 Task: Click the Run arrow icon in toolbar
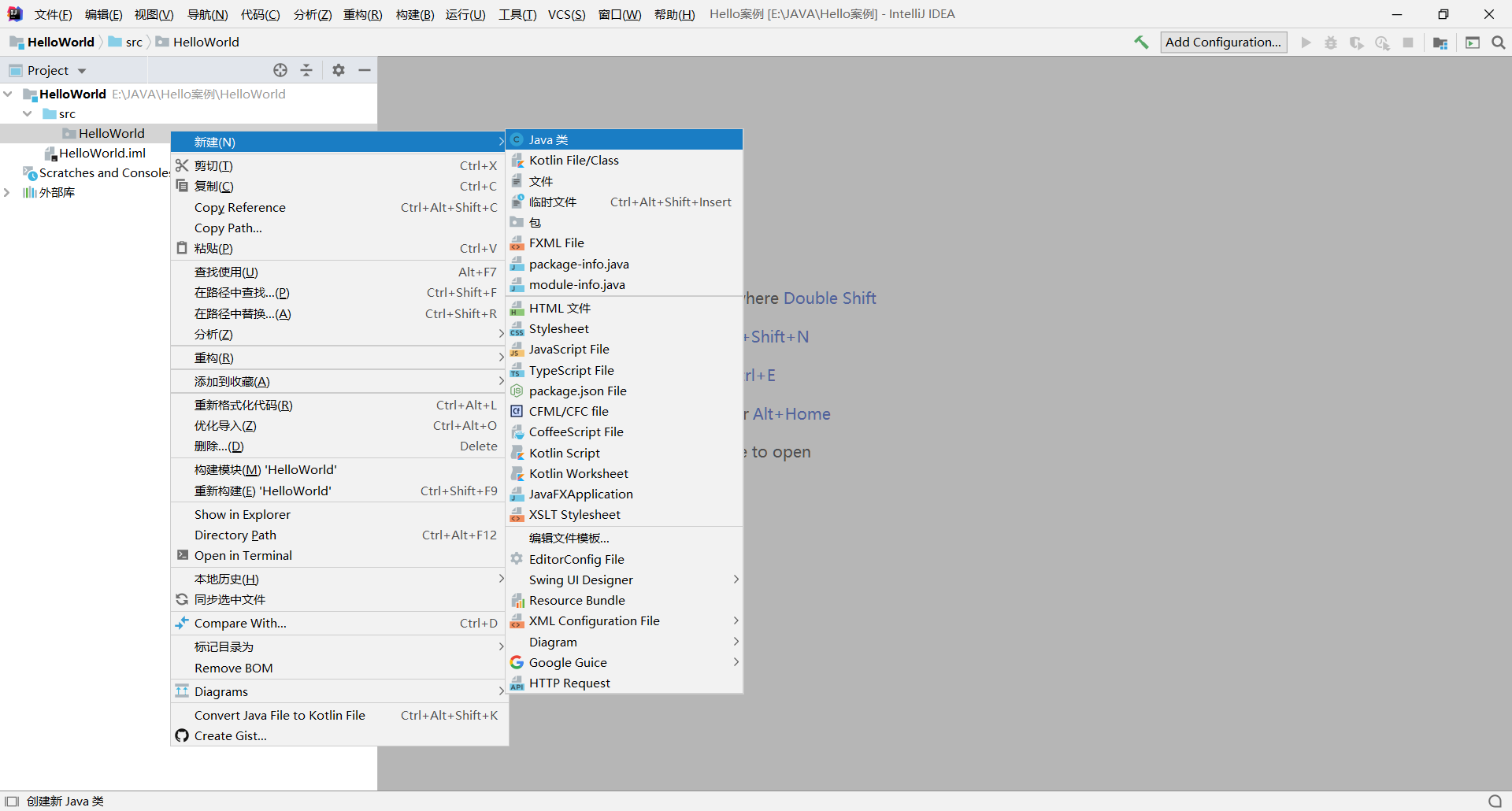1306,43
